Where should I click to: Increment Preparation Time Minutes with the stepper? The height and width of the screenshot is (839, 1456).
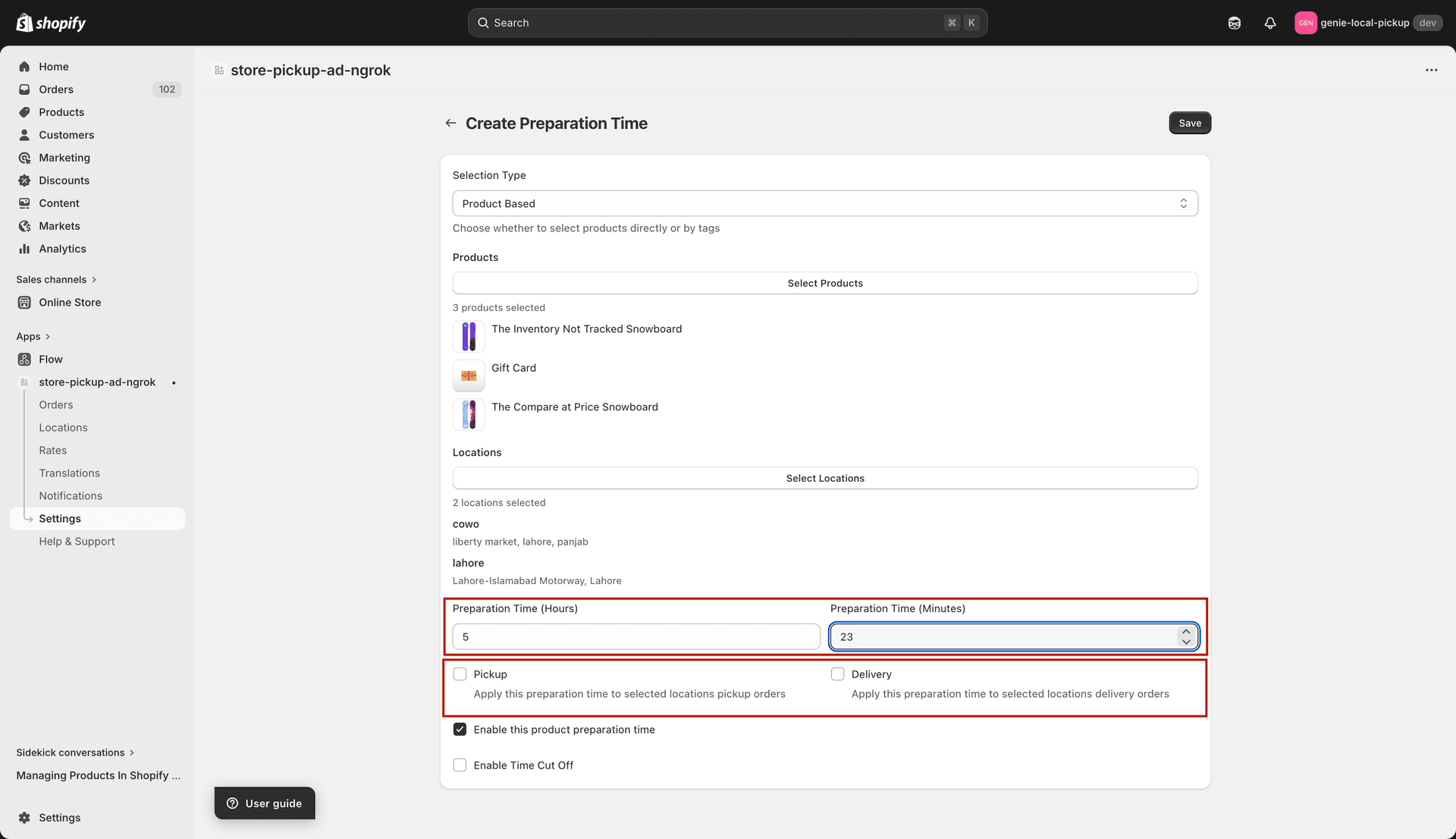[x=1186, y=631]
